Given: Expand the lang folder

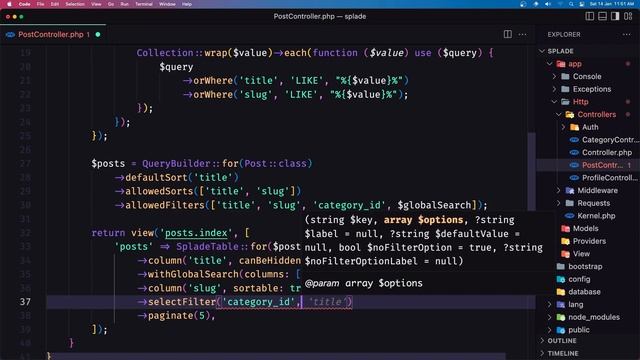Looking at the screenshot, I should pos(550,304).
